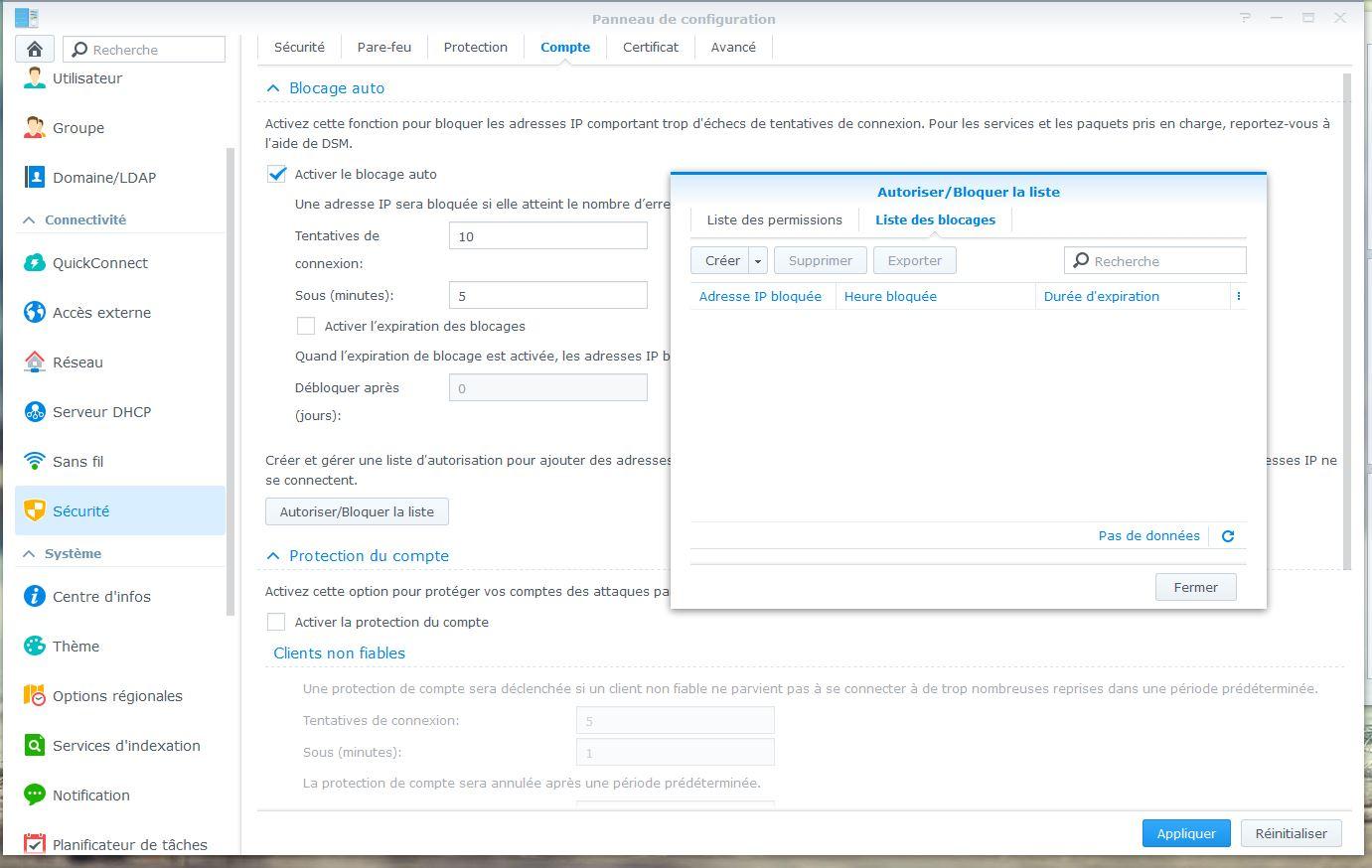1372x868 pixels.
Task: Open Centre d'infos icon
Action: (35, 596)
